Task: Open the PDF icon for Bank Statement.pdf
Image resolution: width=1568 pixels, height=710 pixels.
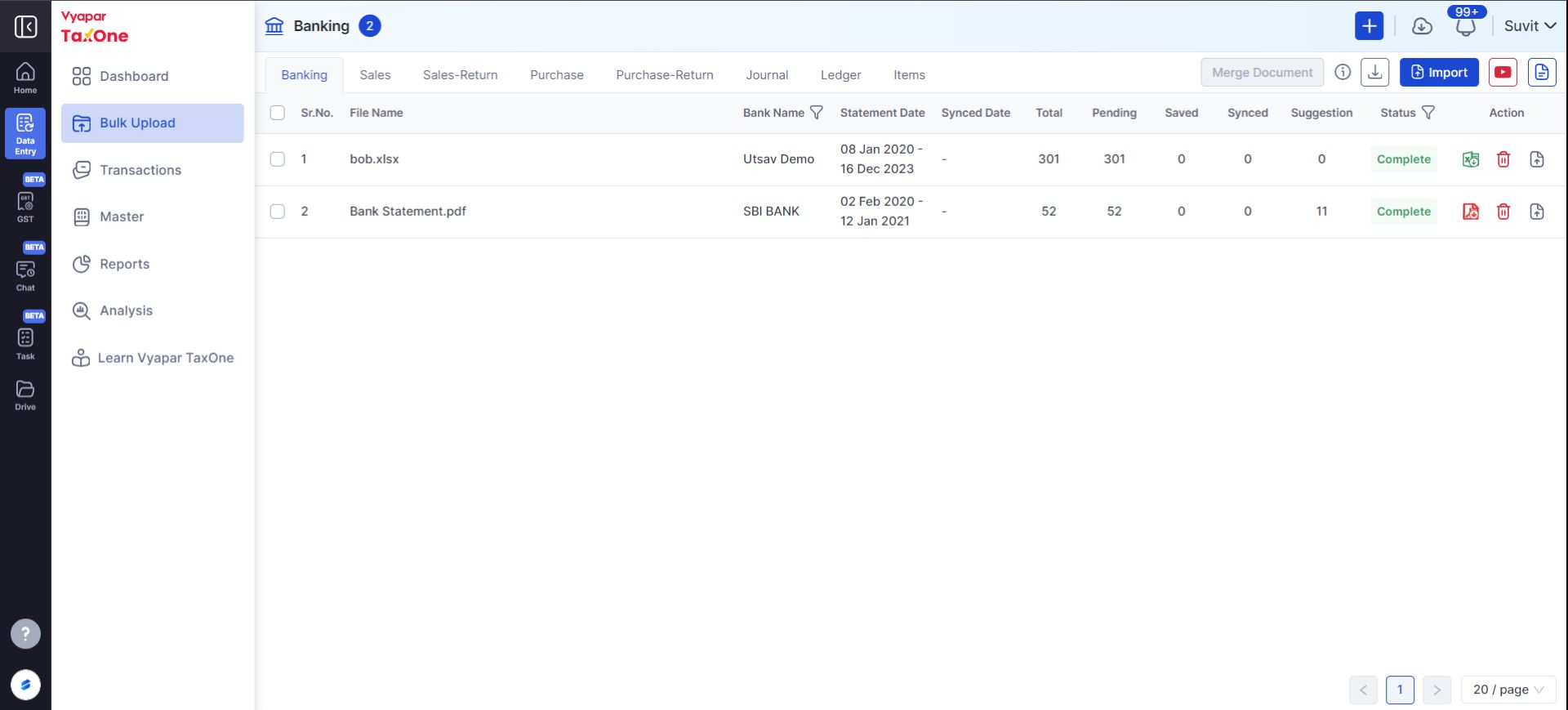Action: tap(1471, 212)
